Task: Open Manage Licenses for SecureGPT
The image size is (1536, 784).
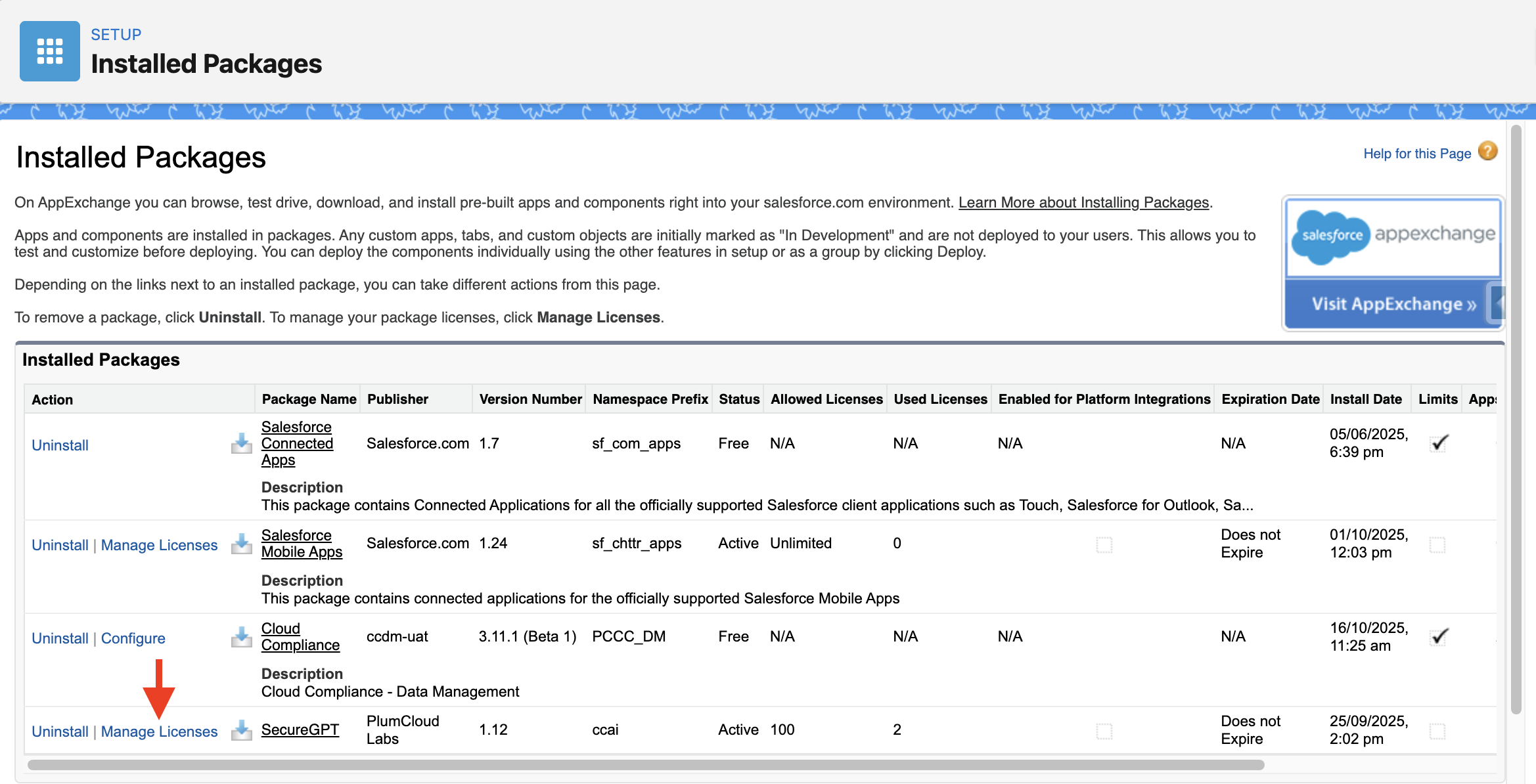Action: click(159, 731)
